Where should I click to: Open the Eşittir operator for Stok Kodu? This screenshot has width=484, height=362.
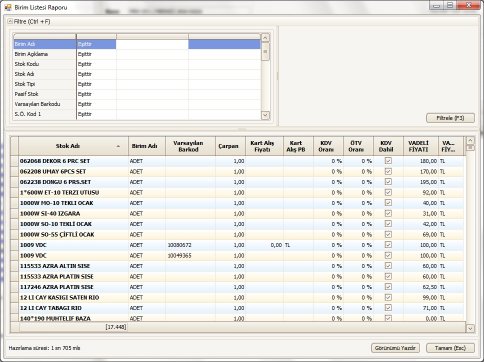point(96,64)
